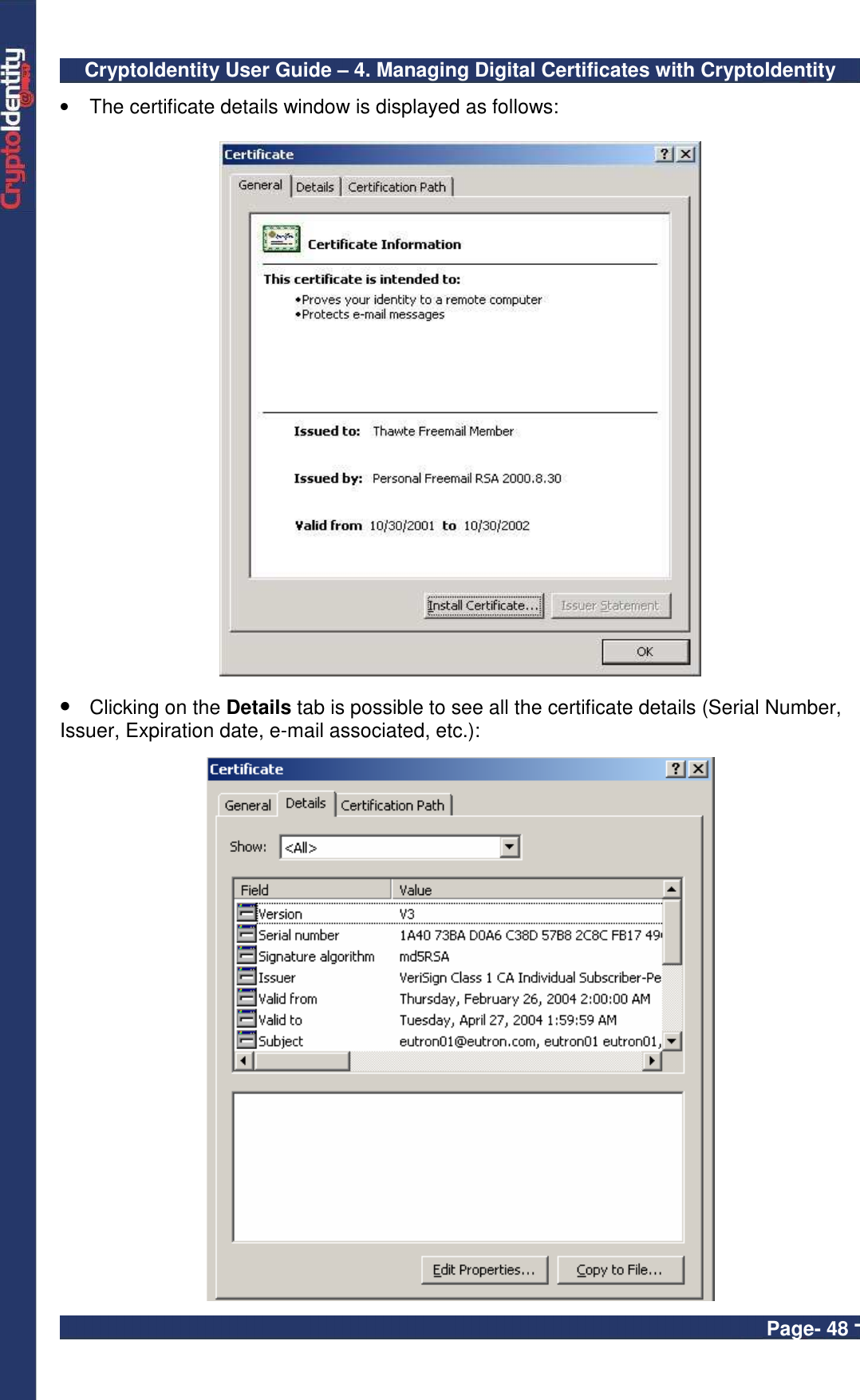Click the horizontal scroll right arrow
Image resolution: width=860 pixels, height=1400 pixels.
point(653,1061)
